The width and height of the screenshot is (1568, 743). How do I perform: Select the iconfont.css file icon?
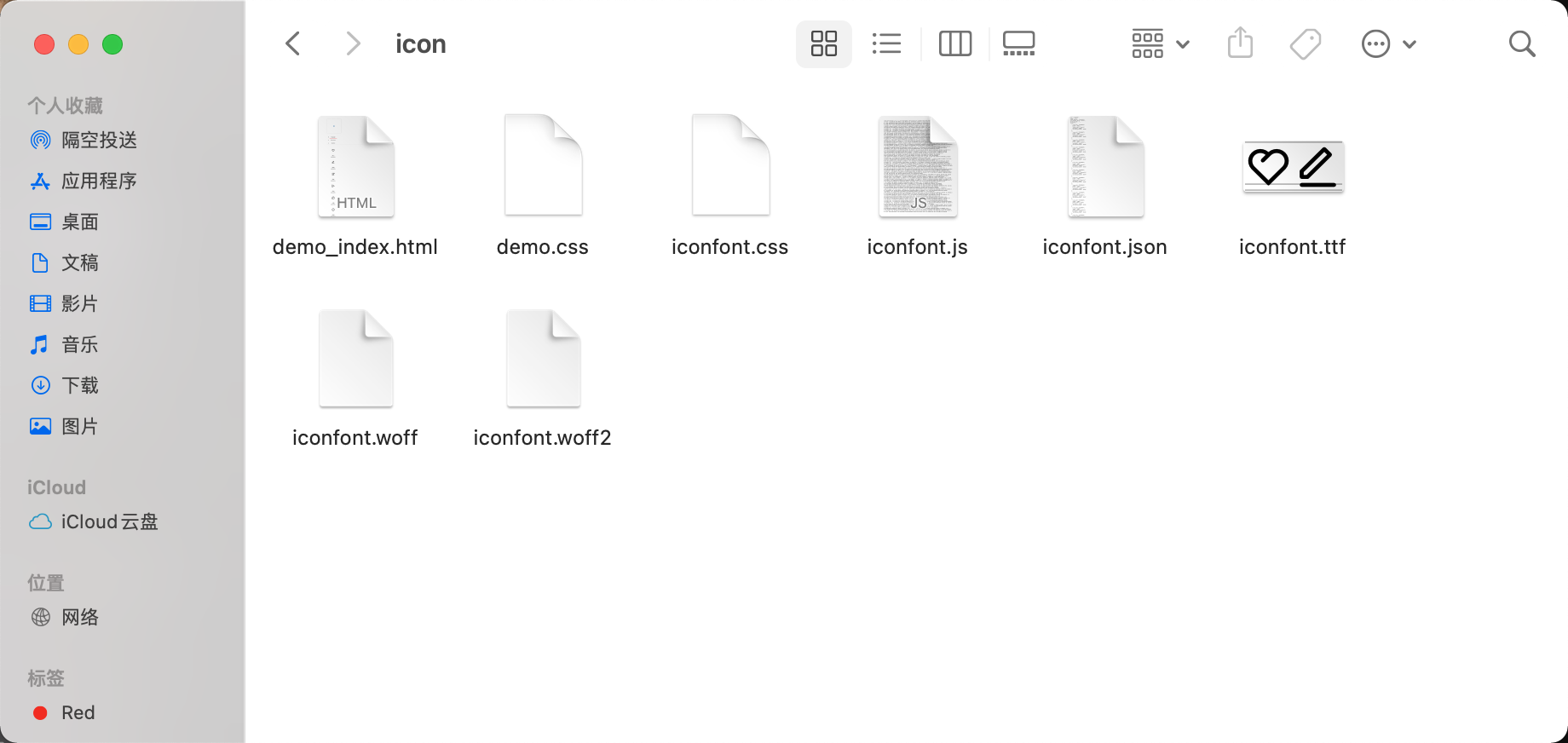(730, 164)
